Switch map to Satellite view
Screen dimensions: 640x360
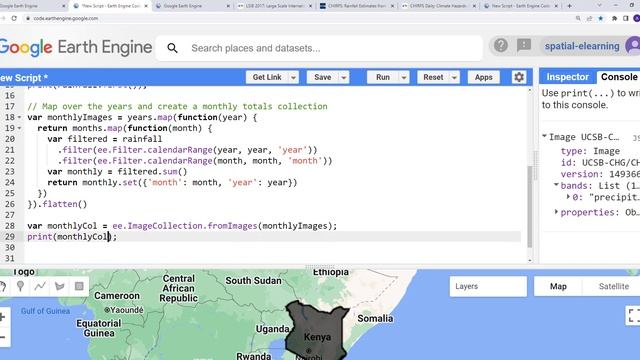613,286
